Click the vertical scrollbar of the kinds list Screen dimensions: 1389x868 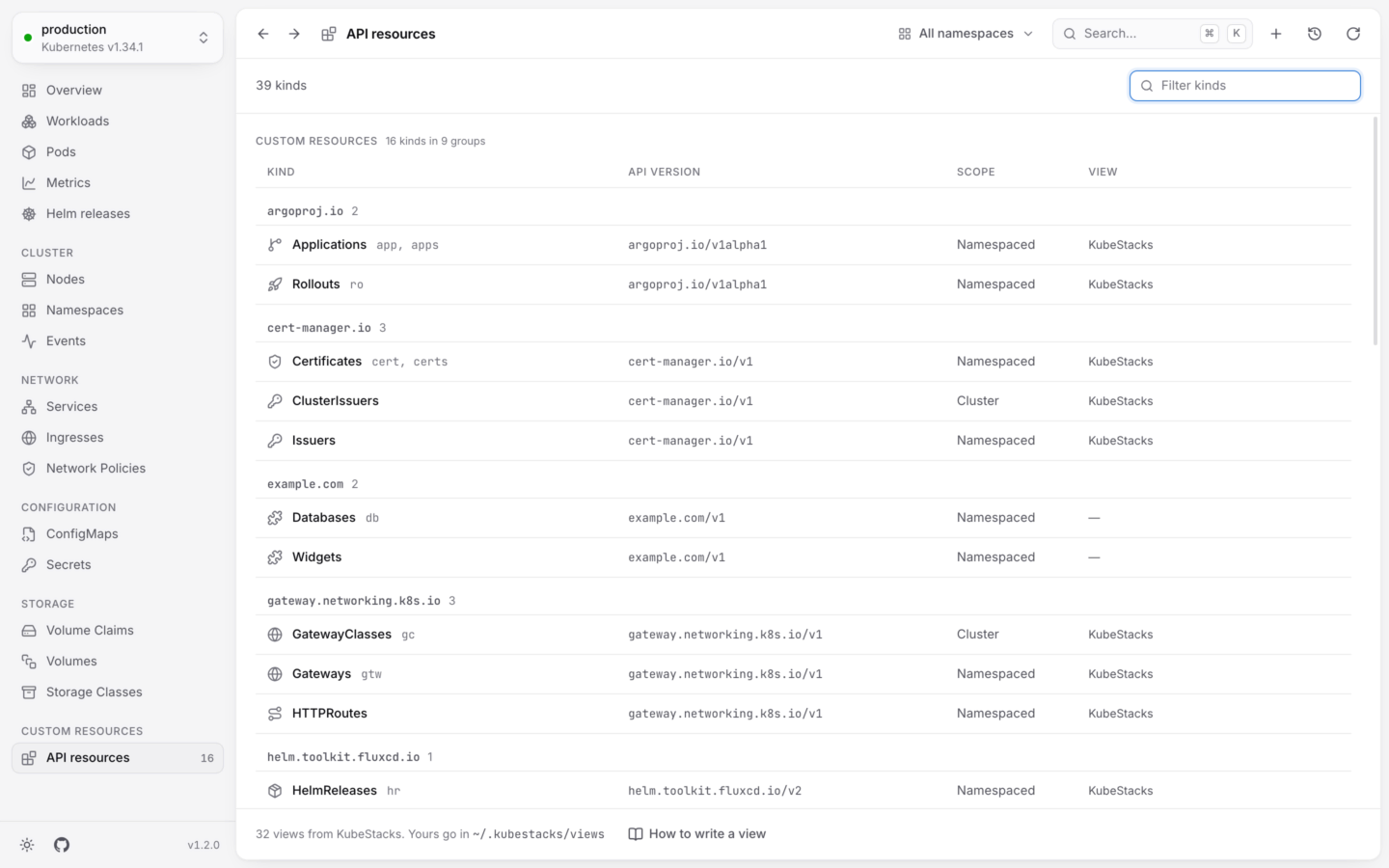tap(1375, 231)
